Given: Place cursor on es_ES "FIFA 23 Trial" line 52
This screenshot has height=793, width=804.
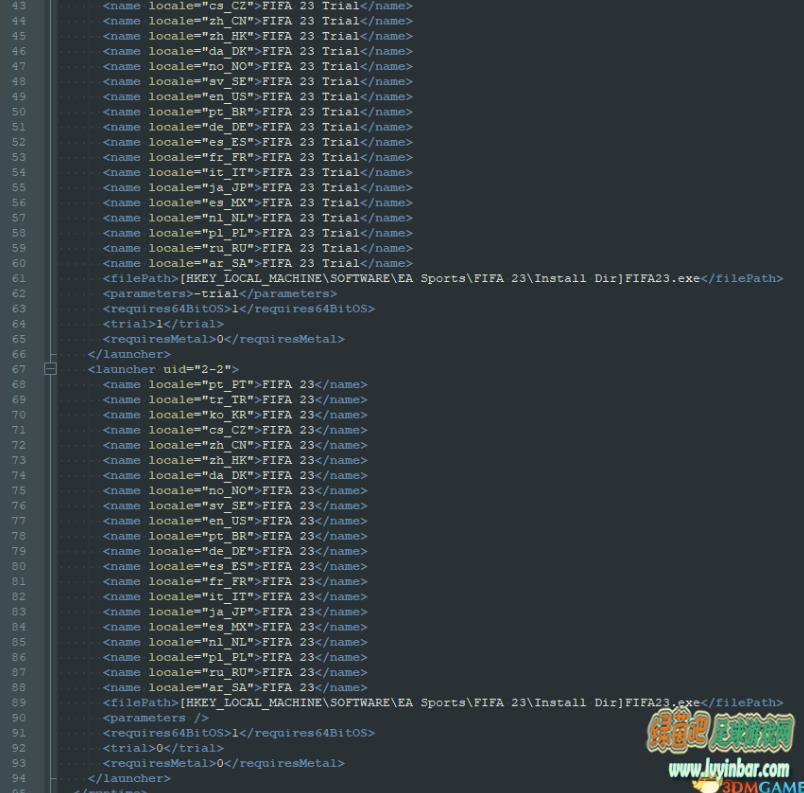Looking at the screenshot, I should (258, 142).
